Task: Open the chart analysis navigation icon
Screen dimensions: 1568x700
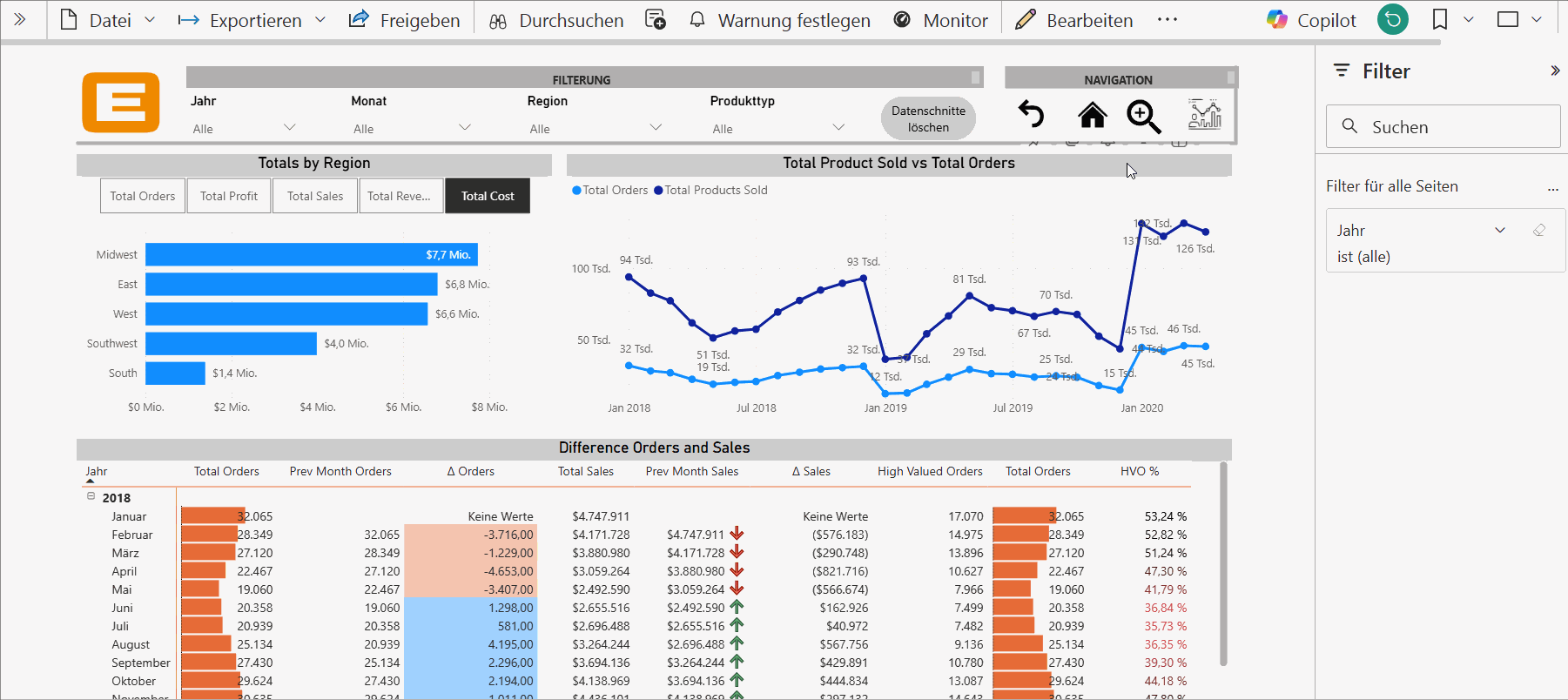Action: (x=1204, y=115)
